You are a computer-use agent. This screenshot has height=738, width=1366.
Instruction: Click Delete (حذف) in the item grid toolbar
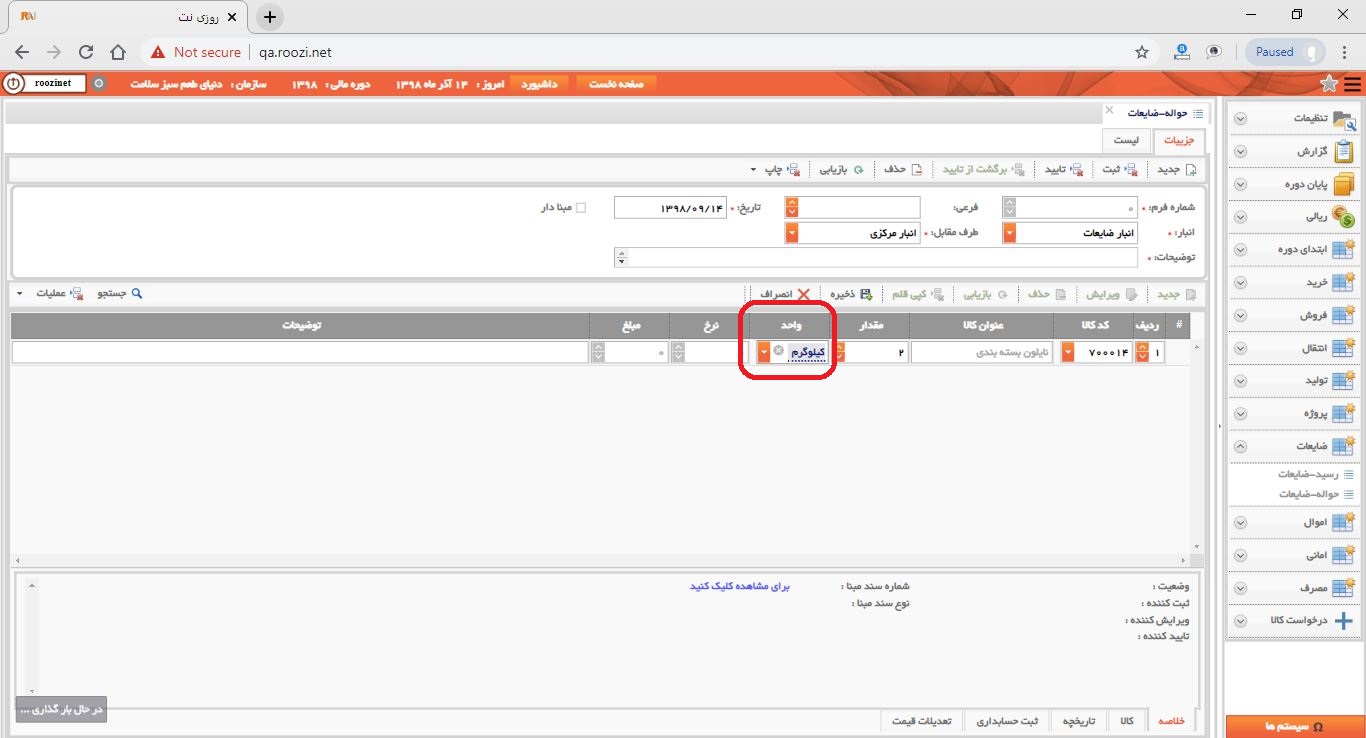pos(1048,294)
